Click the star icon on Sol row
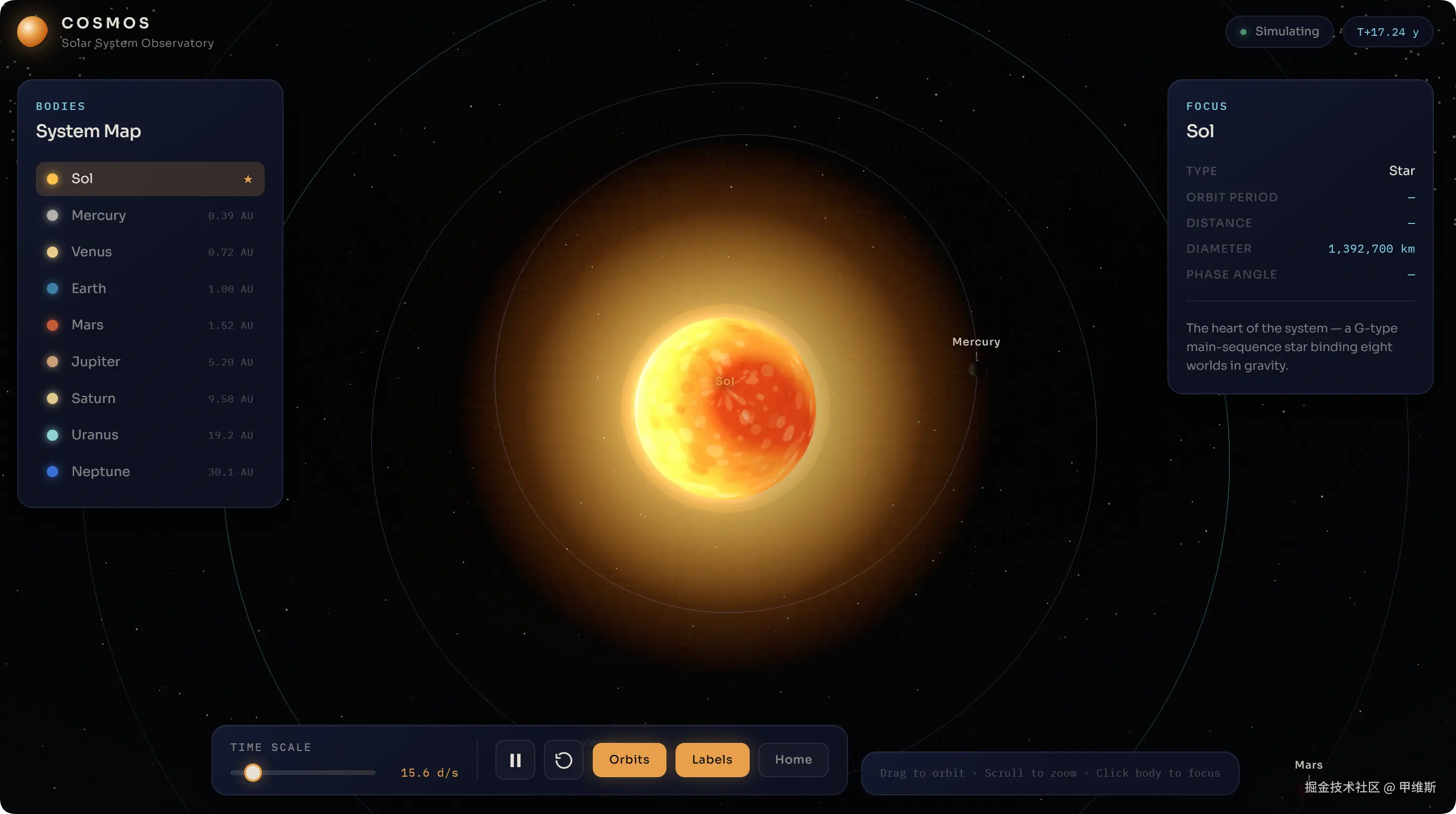The image size is (1456, 814). point(248,179)
